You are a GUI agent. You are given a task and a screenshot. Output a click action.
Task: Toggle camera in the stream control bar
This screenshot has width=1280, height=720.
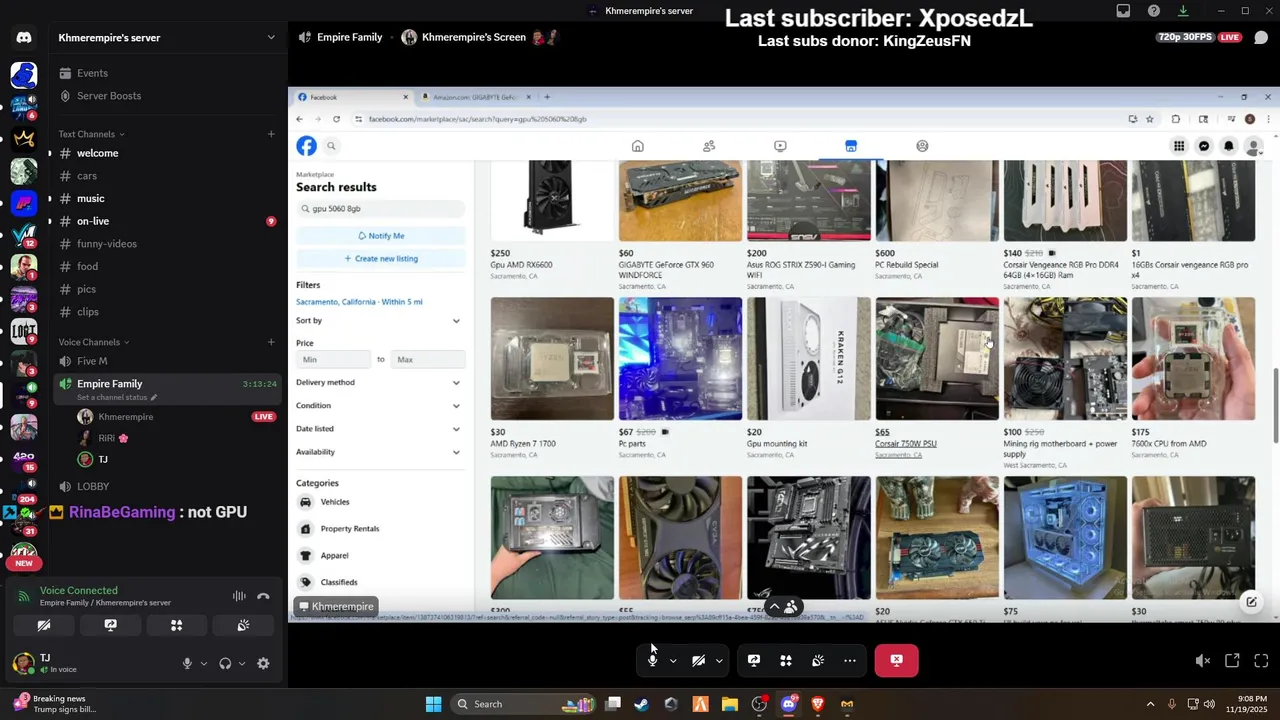[698, 660]
